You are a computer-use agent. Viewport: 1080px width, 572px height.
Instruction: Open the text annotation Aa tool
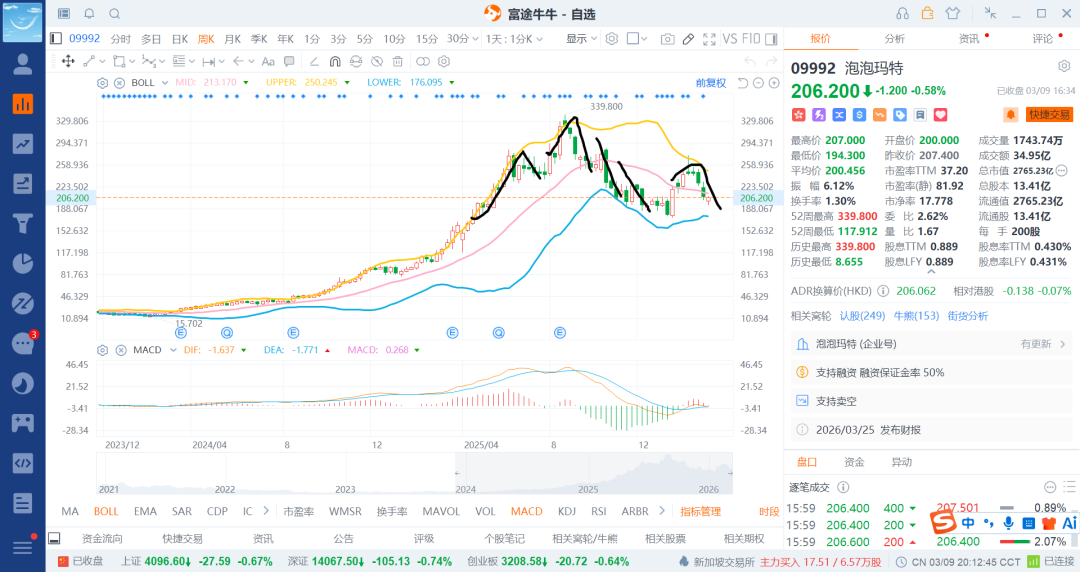point(267,61)
